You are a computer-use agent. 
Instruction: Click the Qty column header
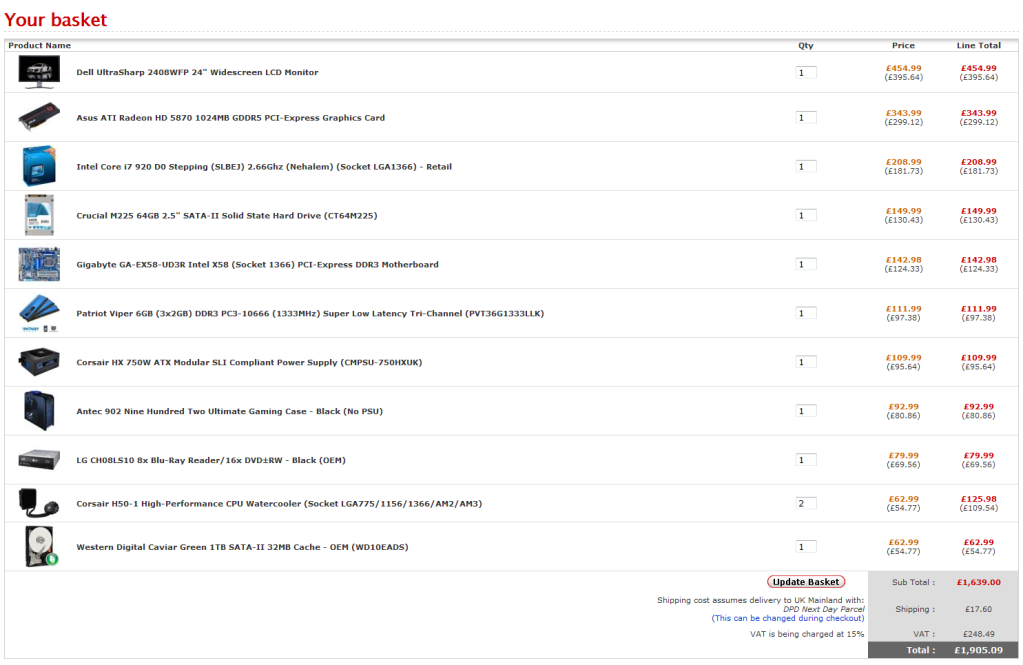(806, 46)
